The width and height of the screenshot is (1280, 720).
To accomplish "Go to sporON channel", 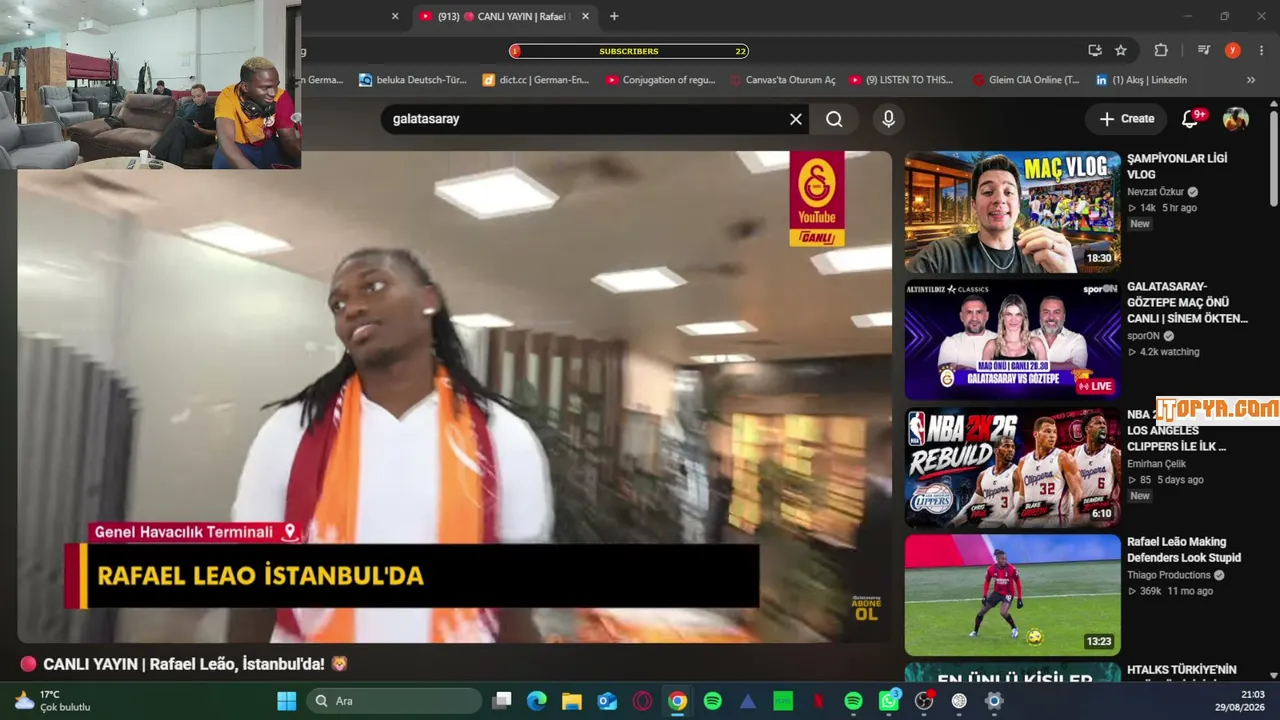I will 1143,336.
